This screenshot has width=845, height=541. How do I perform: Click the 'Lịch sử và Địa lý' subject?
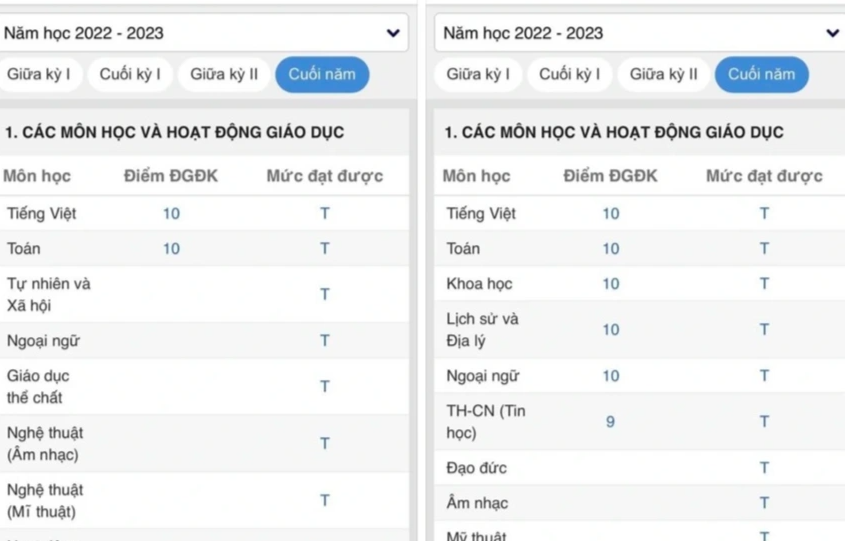click(482, 330)
